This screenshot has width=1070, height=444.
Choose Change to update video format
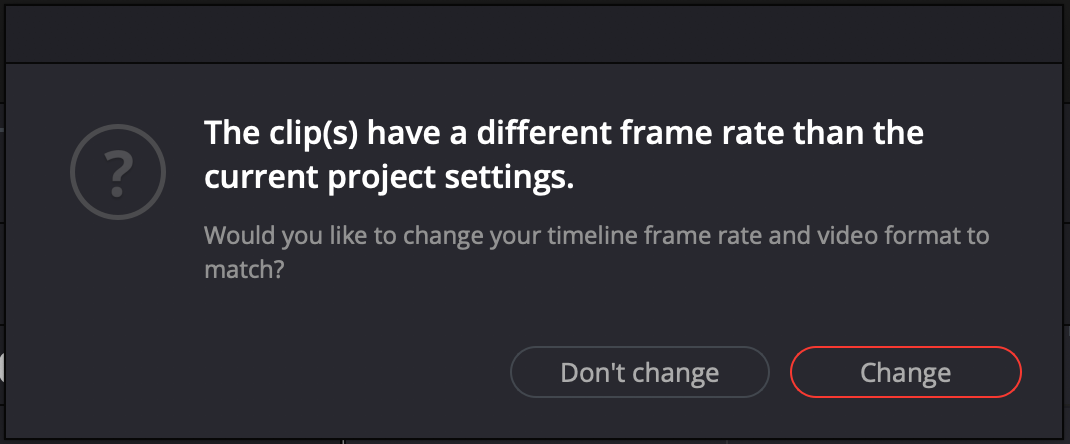pyautogui.click(x=905, y=373)
